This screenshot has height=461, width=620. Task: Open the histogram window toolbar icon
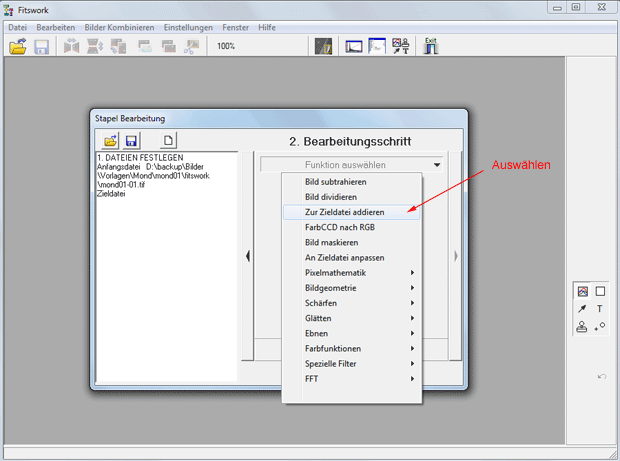353,46
